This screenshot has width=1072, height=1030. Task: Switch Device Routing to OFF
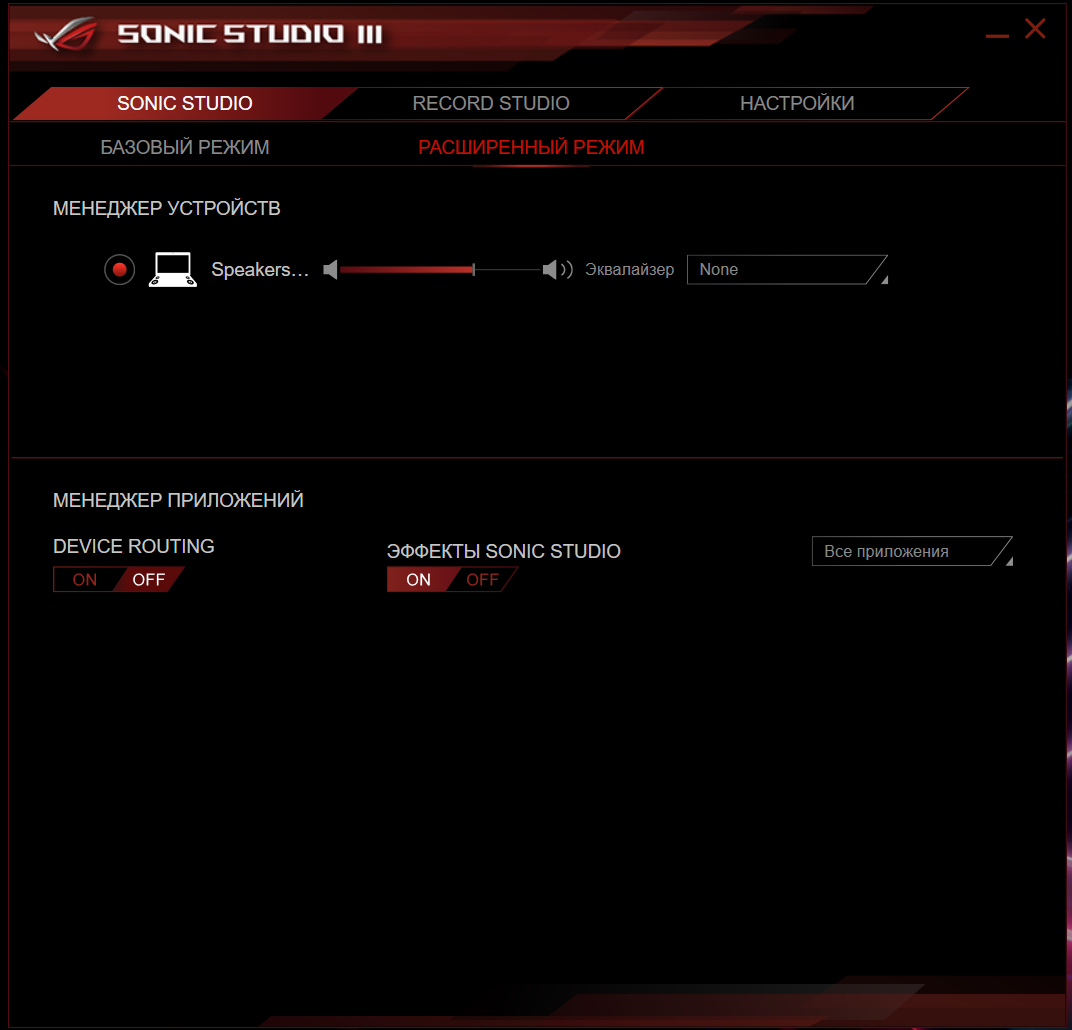coord(149,580)
